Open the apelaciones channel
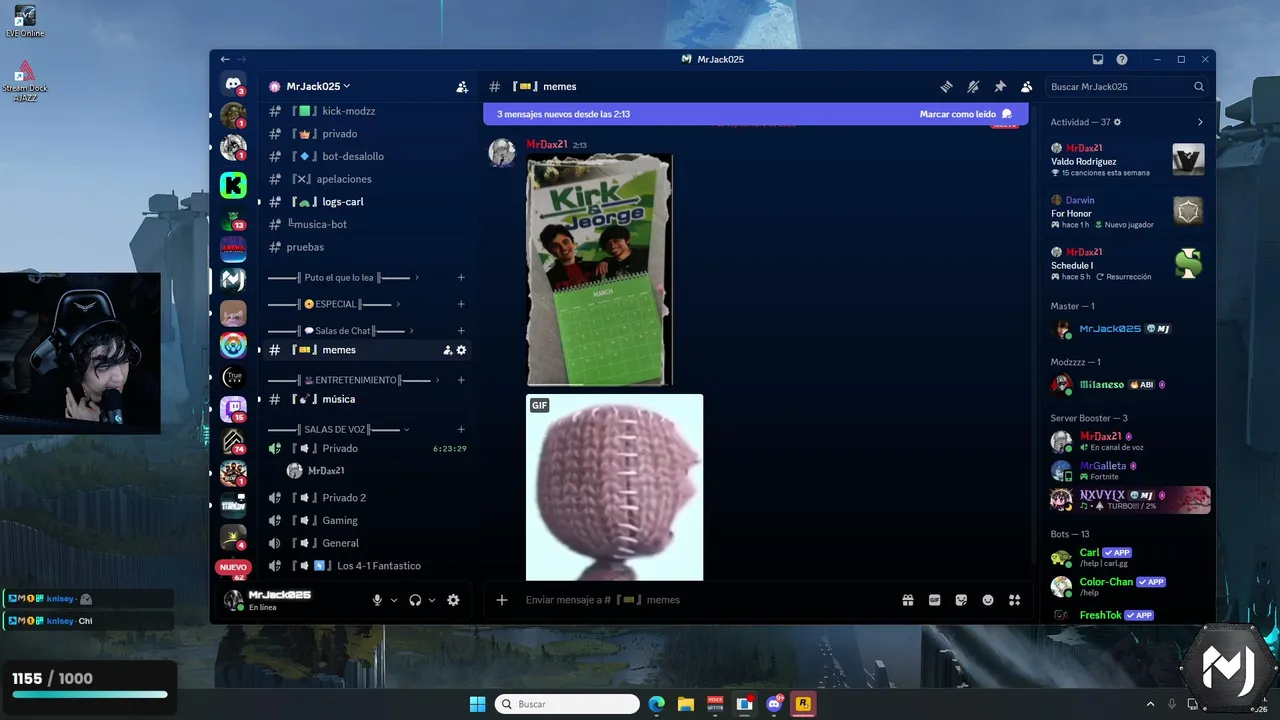 (366, 179)
